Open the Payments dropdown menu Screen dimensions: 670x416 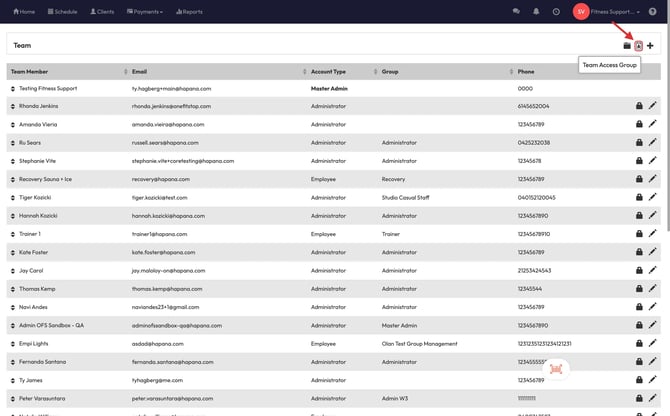click(x=146, y=12)
